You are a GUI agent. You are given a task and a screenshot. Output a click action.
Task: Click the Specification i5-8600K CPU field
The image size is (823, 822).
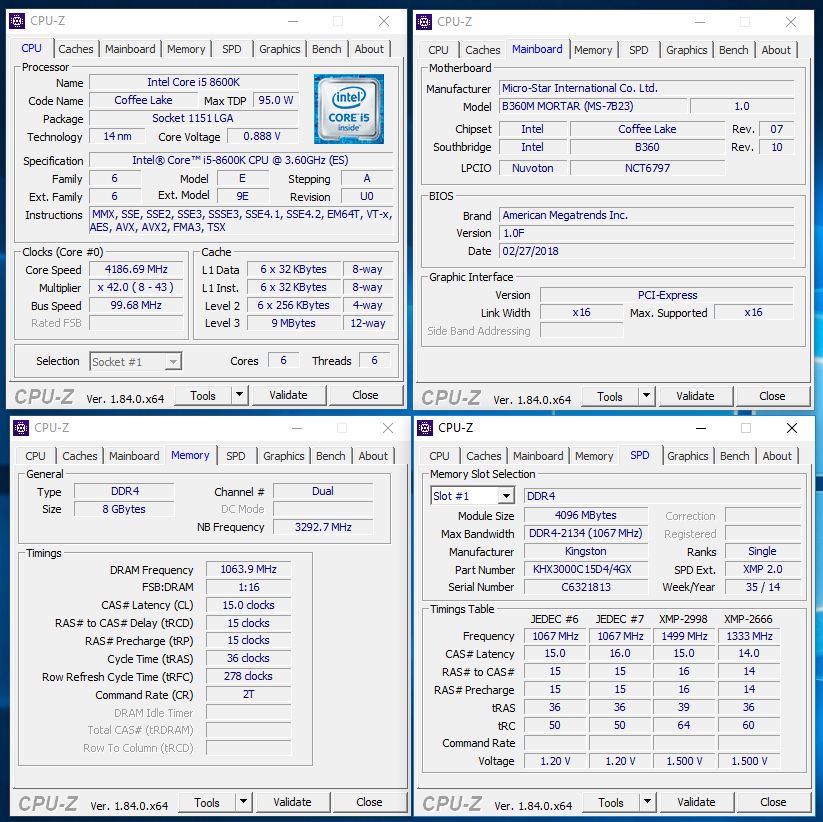[241, 160]
